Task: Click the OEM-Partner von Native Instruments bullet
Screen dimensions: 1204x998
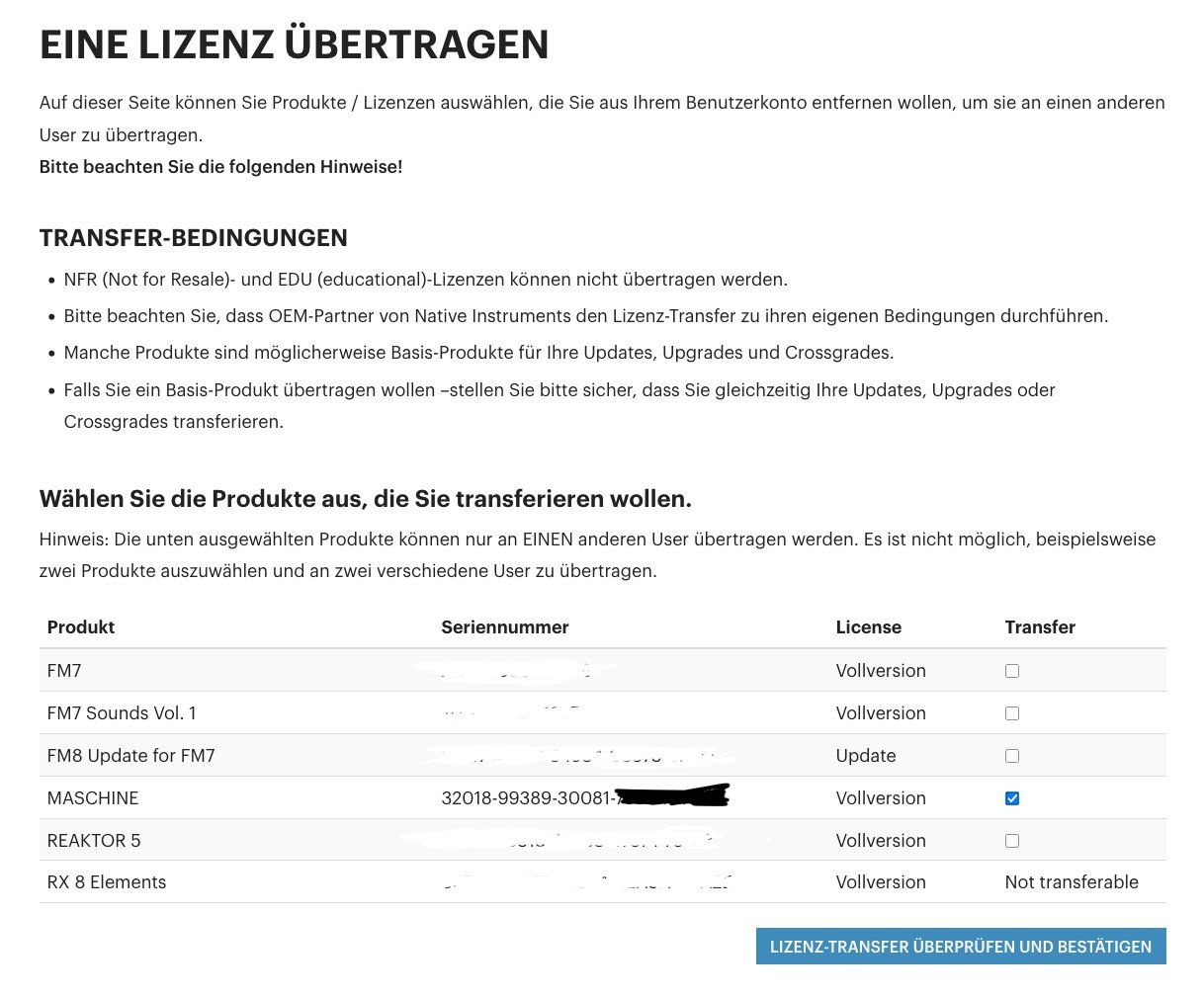Action: (x=586, y=316)
